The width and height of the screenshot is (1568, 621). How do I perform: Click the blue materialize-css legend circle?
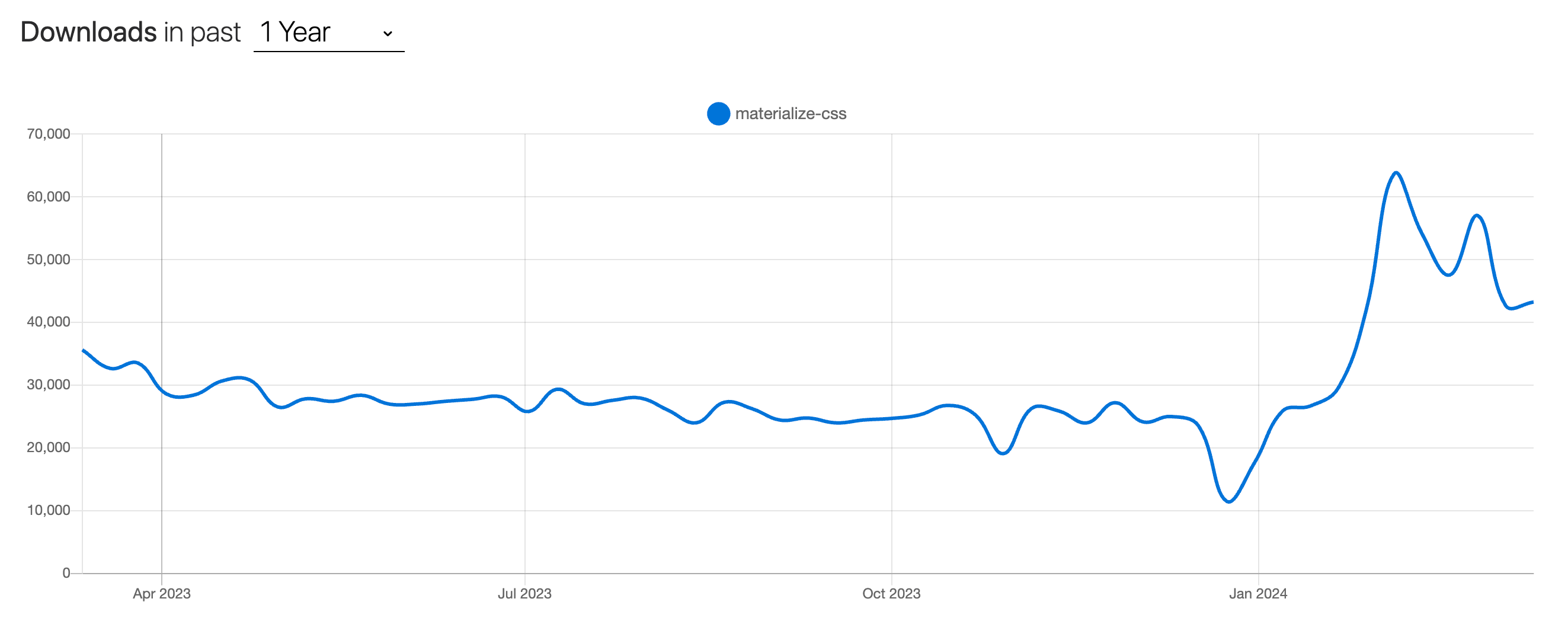pos(718,114)
